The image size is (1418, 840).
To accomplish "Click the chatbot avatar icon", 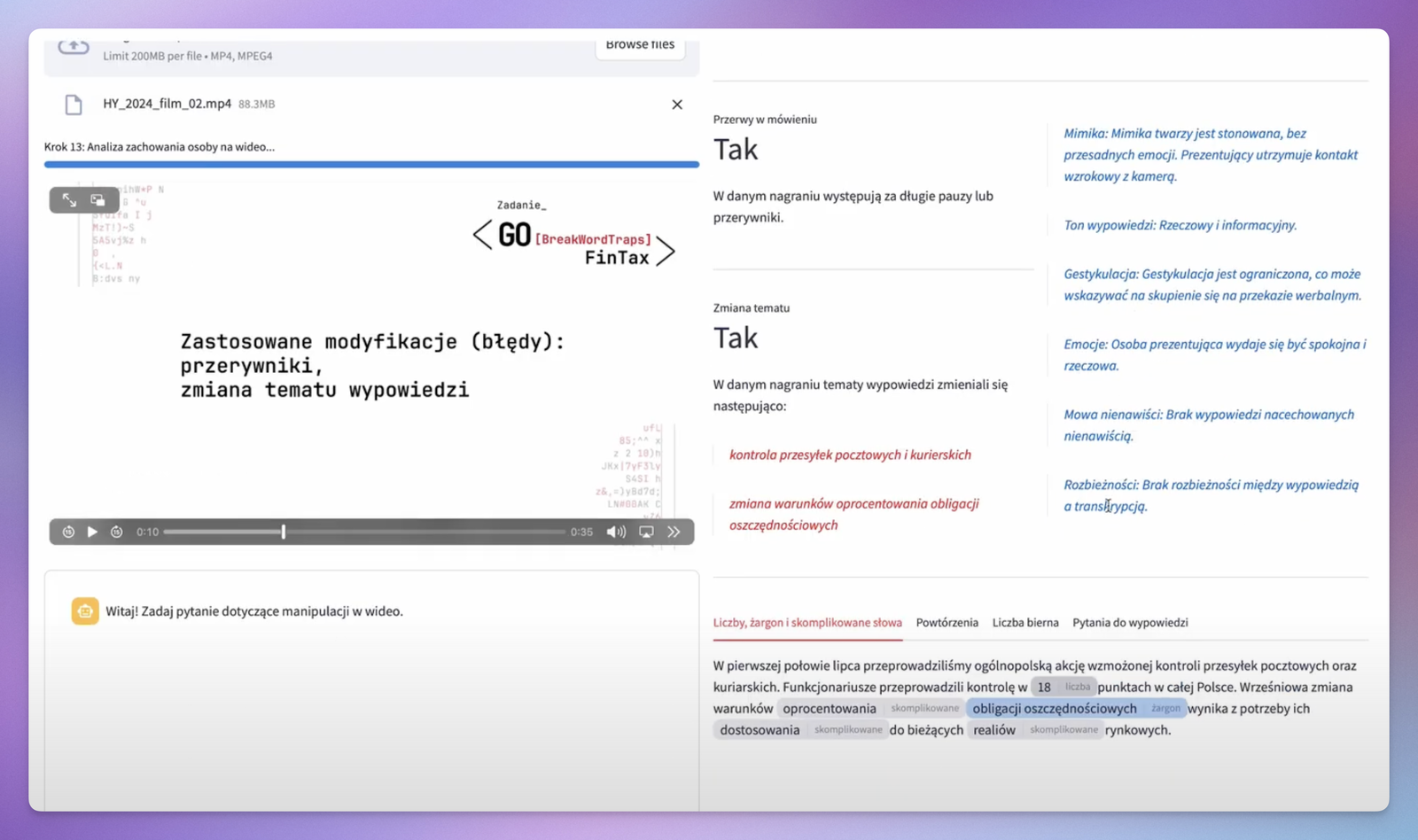I will [x=85, y=611].
